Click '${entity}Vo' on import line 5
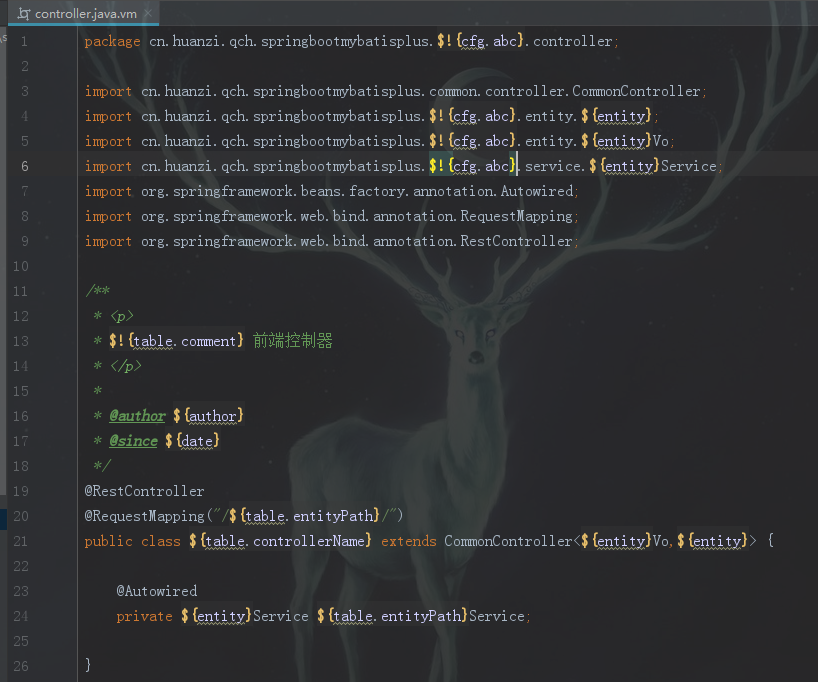Screen dimensions: 818x682 click(x=624, y=141)
